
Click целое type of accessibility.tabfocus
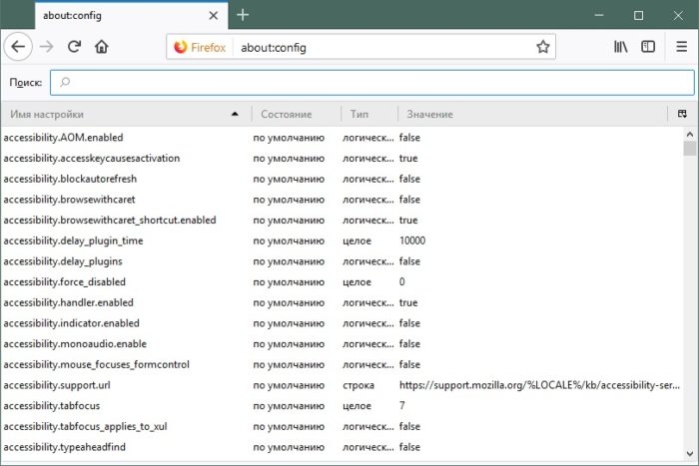pos(357,406)
